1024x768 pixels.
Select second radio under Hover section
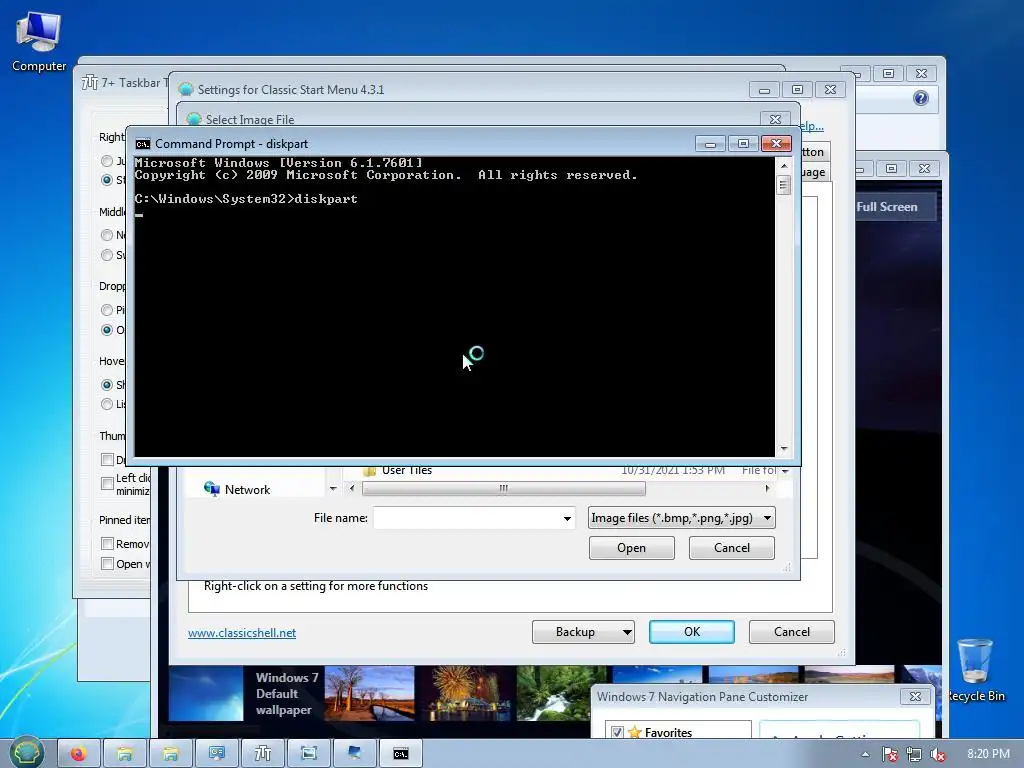[x=107, y=404]
